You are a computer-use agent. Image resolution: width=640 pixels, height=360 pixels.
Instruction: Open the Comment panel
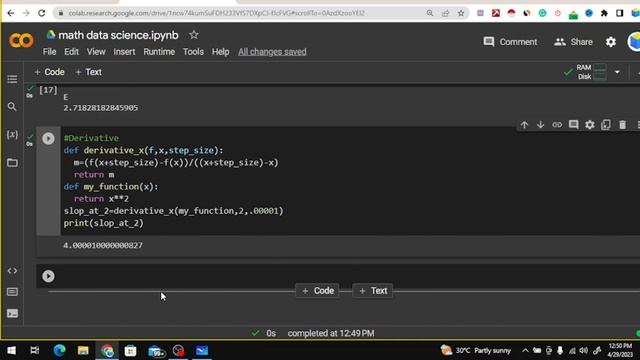[510, 42]
